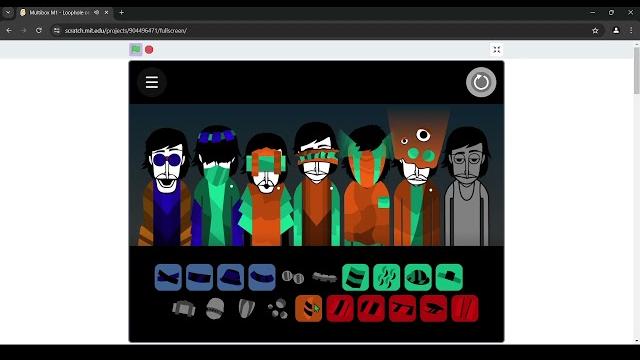View site information icon in address bar
The height and width of the screenshot is (360, 640).
57,31
